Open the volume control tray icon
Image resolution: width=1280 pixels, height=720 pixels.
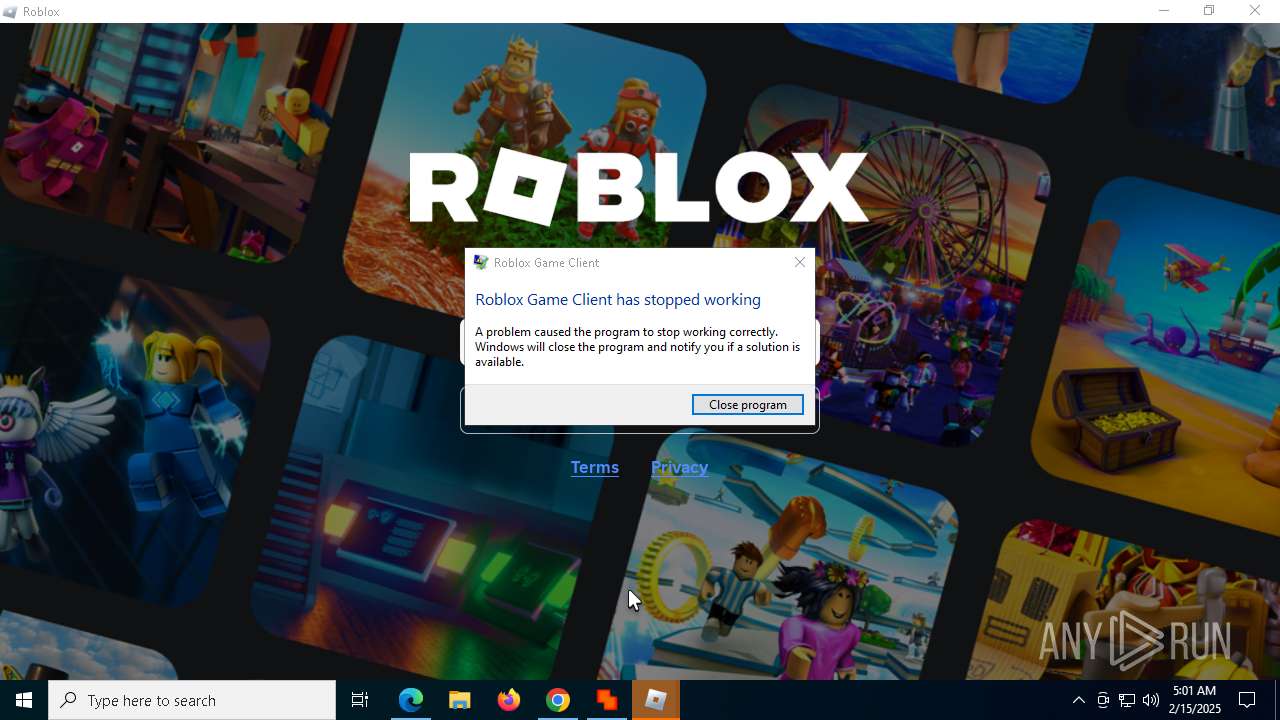1151,700
